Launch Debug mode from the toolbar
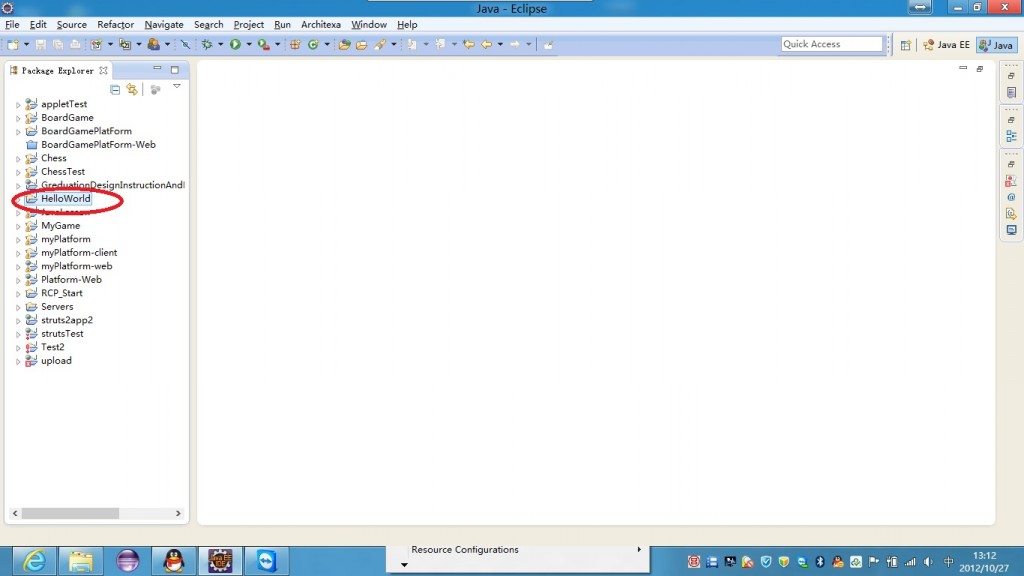The image size is (1024, 576). [x=209, y=44]
